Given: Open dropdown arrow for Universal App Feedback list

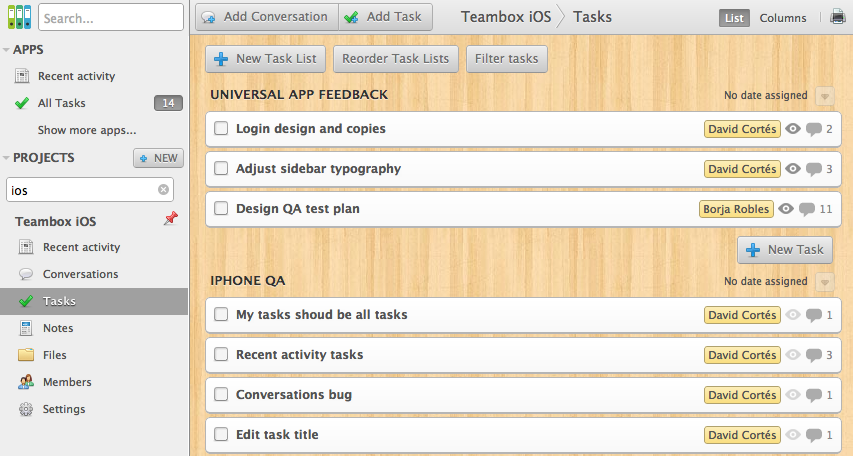Looking at the screenshot, I should pyautogui.click(x=825, y=96).
